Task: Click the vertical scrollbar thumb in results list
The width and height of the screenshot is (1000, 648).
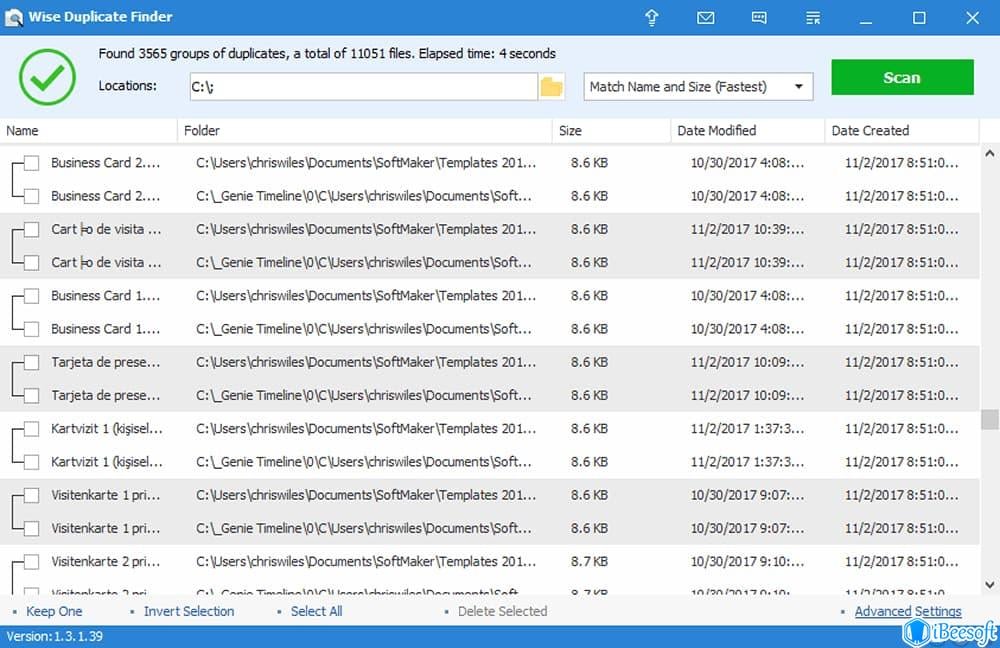Action: coord(990,419)
